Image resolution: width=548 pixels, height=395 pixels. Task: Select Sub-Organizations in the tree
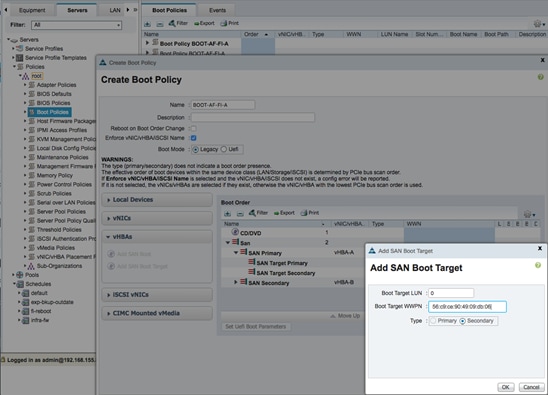[59, 266]
